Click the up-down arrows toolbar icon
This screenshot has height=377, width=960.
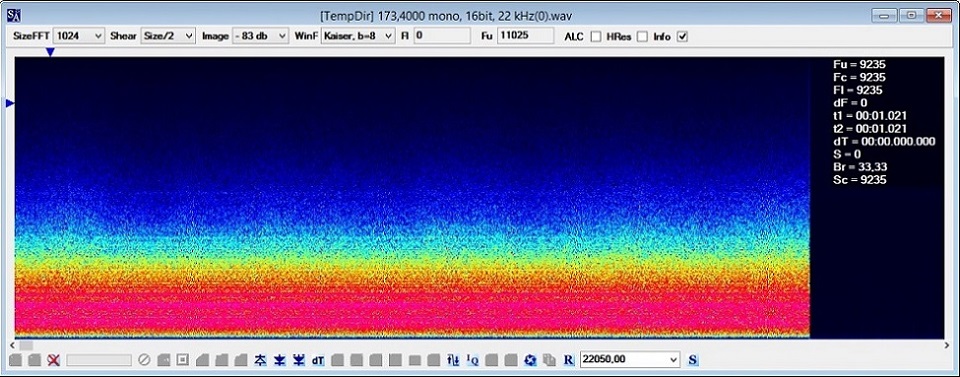pyautogui.click(x=453, y=360)
